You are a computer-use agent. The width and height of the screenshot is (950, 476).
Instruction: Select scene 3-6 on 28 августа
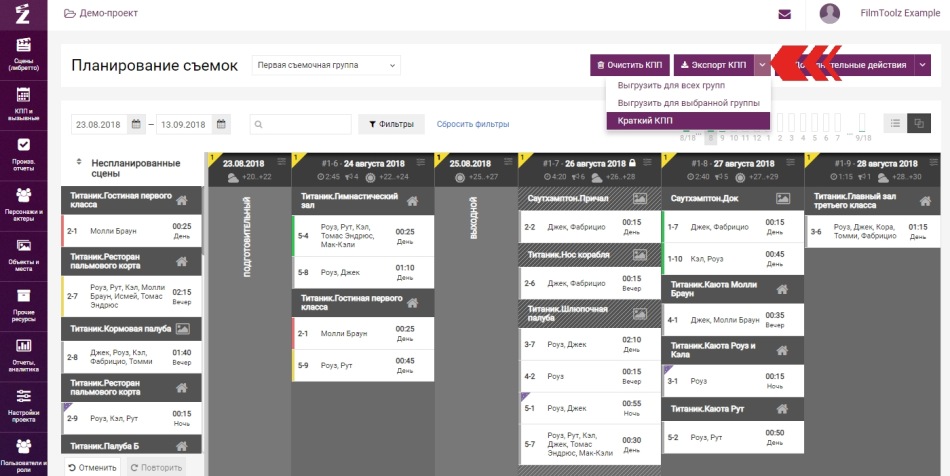point(873,231)
